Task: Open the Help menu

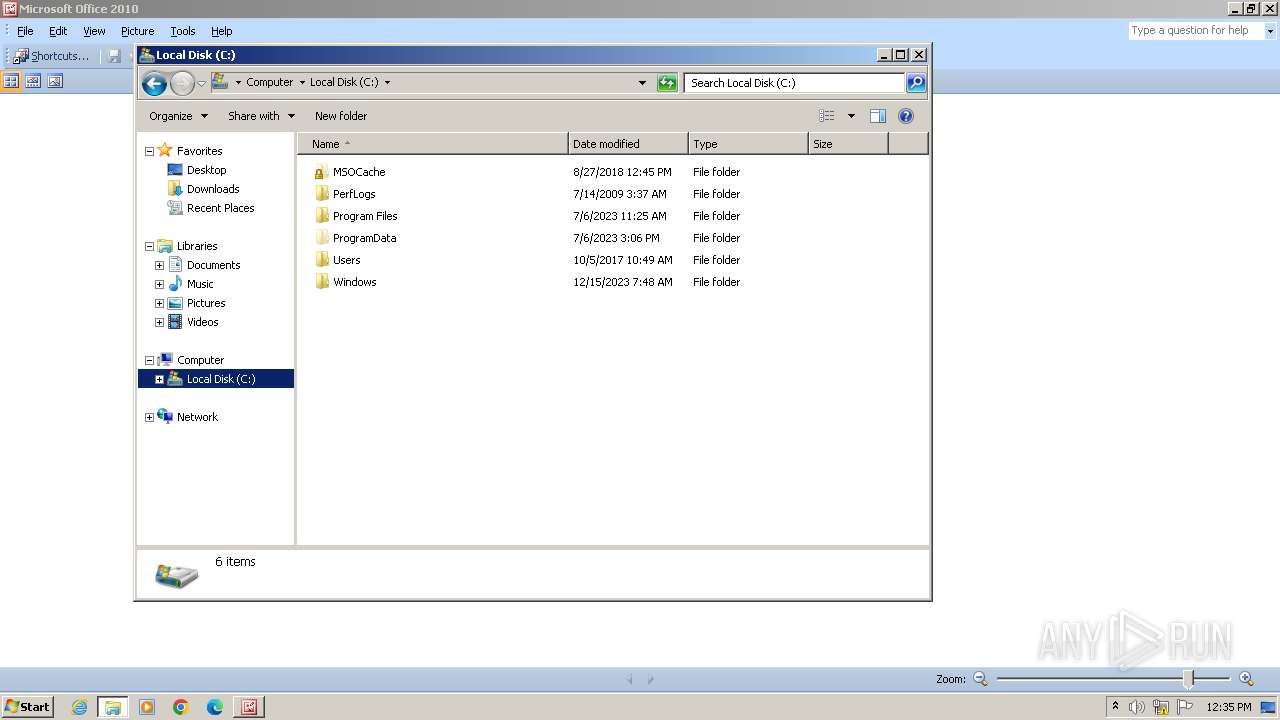Action: [222, 31]
